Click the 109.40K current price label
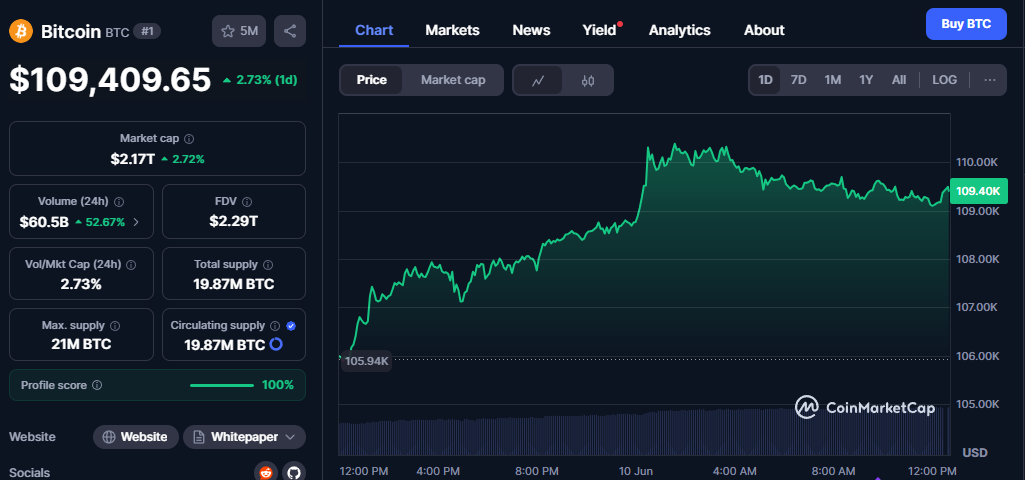Screen dimensions: 1025x480 point(977,191)
